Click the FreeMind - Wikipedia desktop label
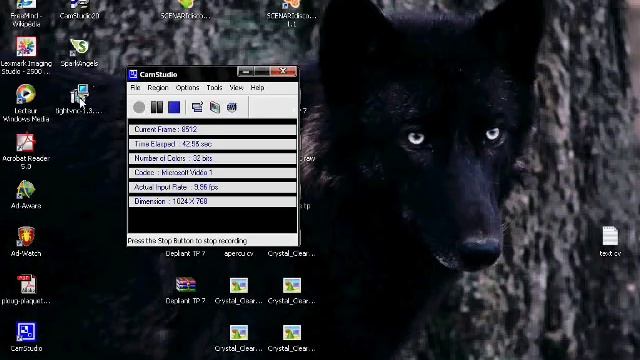 26,20
